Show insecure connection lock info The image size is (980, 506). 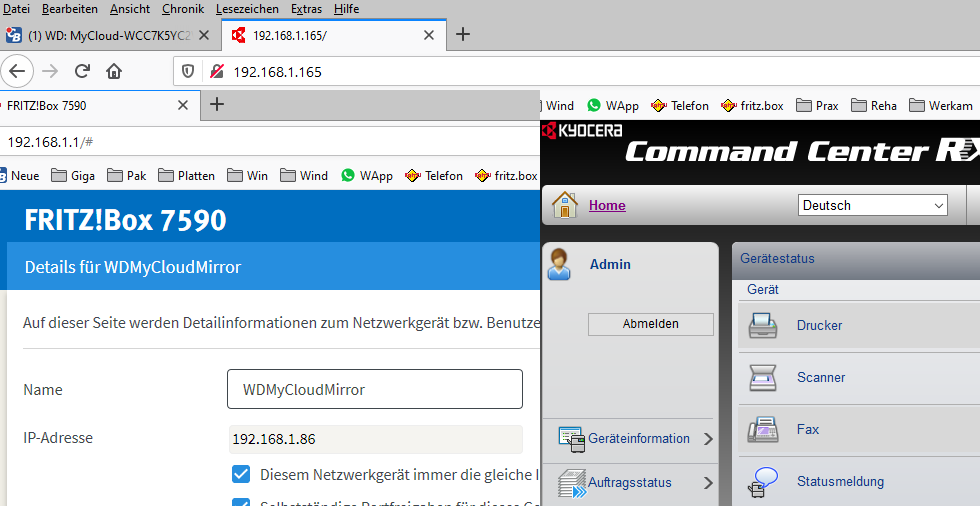pyautogui.click(x=216, y=72)
